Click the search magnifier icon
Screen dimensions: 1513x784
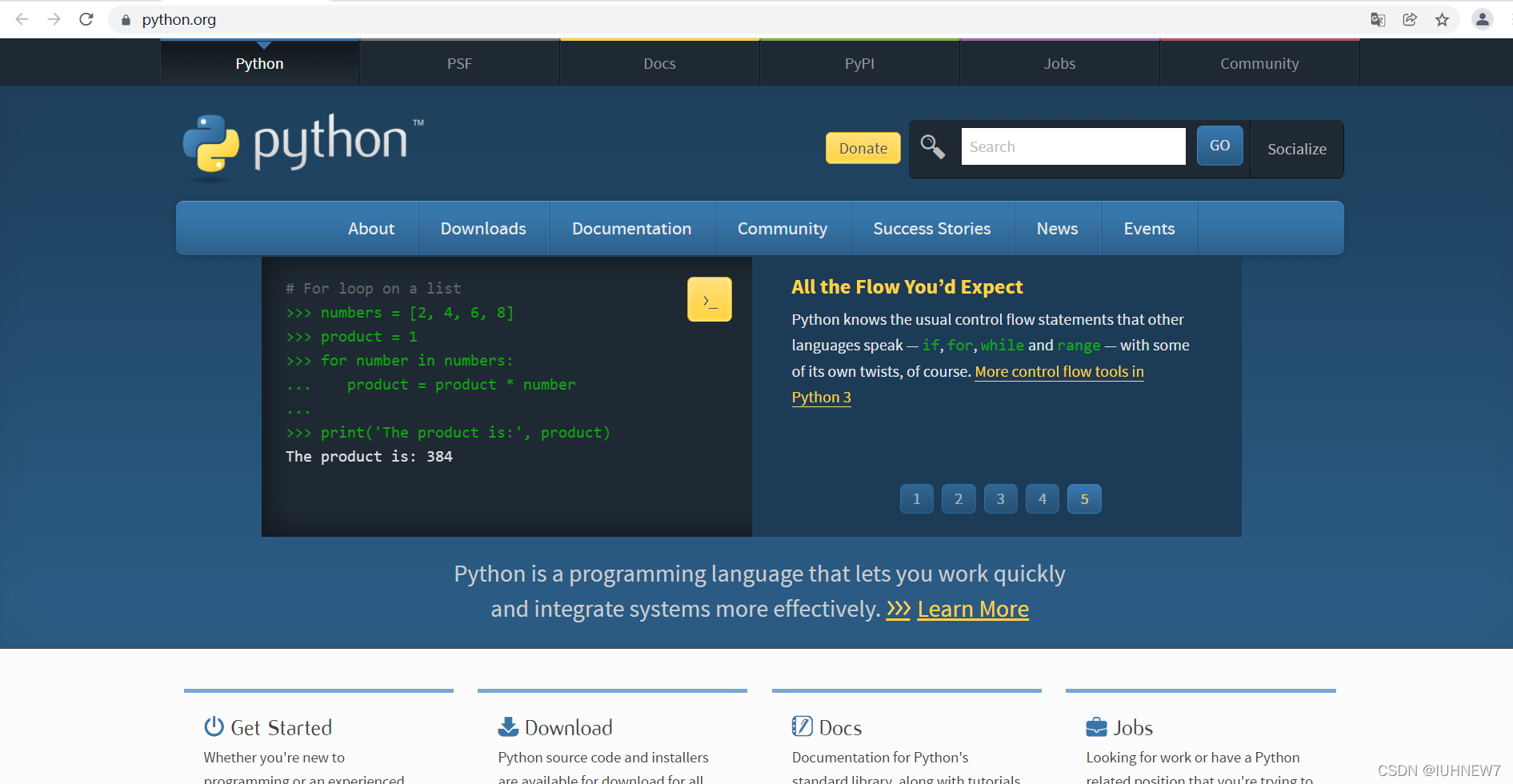pos(932,147)
